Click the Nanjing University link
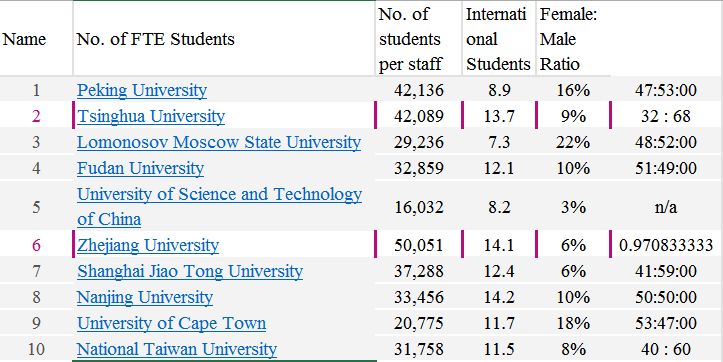 145,297
